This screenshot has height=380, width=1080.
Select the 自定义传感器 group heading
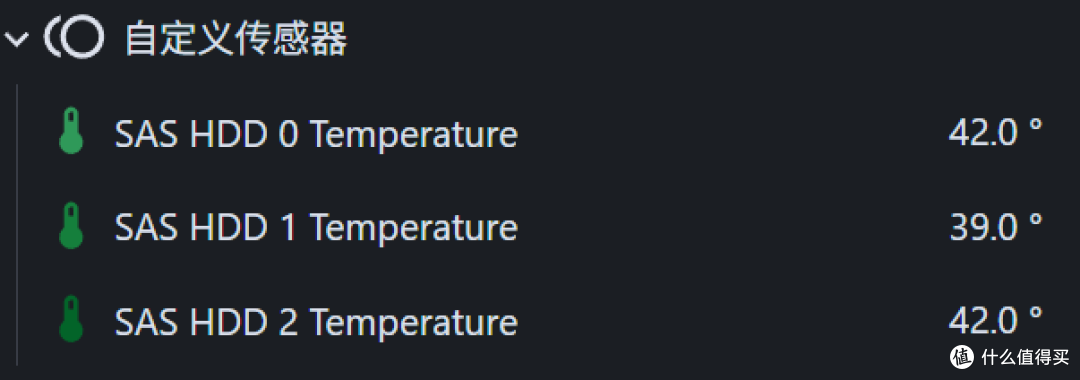[236, 39]
